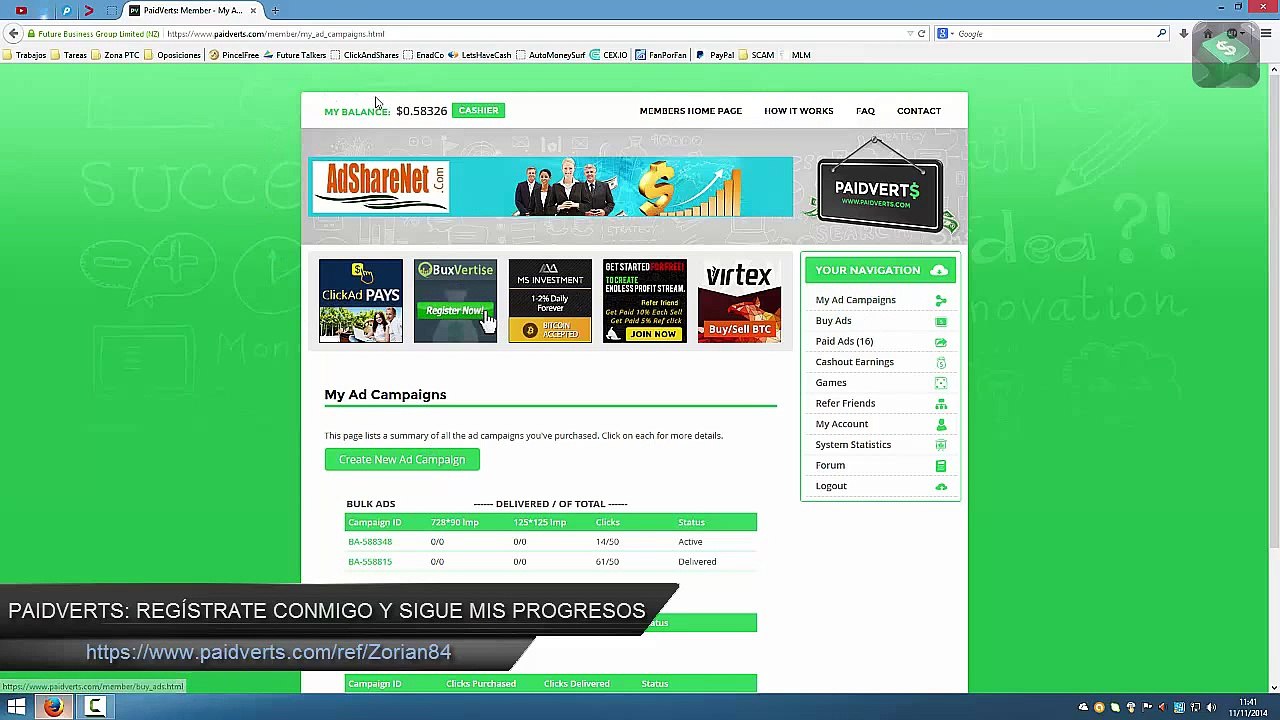Open campaign BA-588348 link

tap(370, 542)
